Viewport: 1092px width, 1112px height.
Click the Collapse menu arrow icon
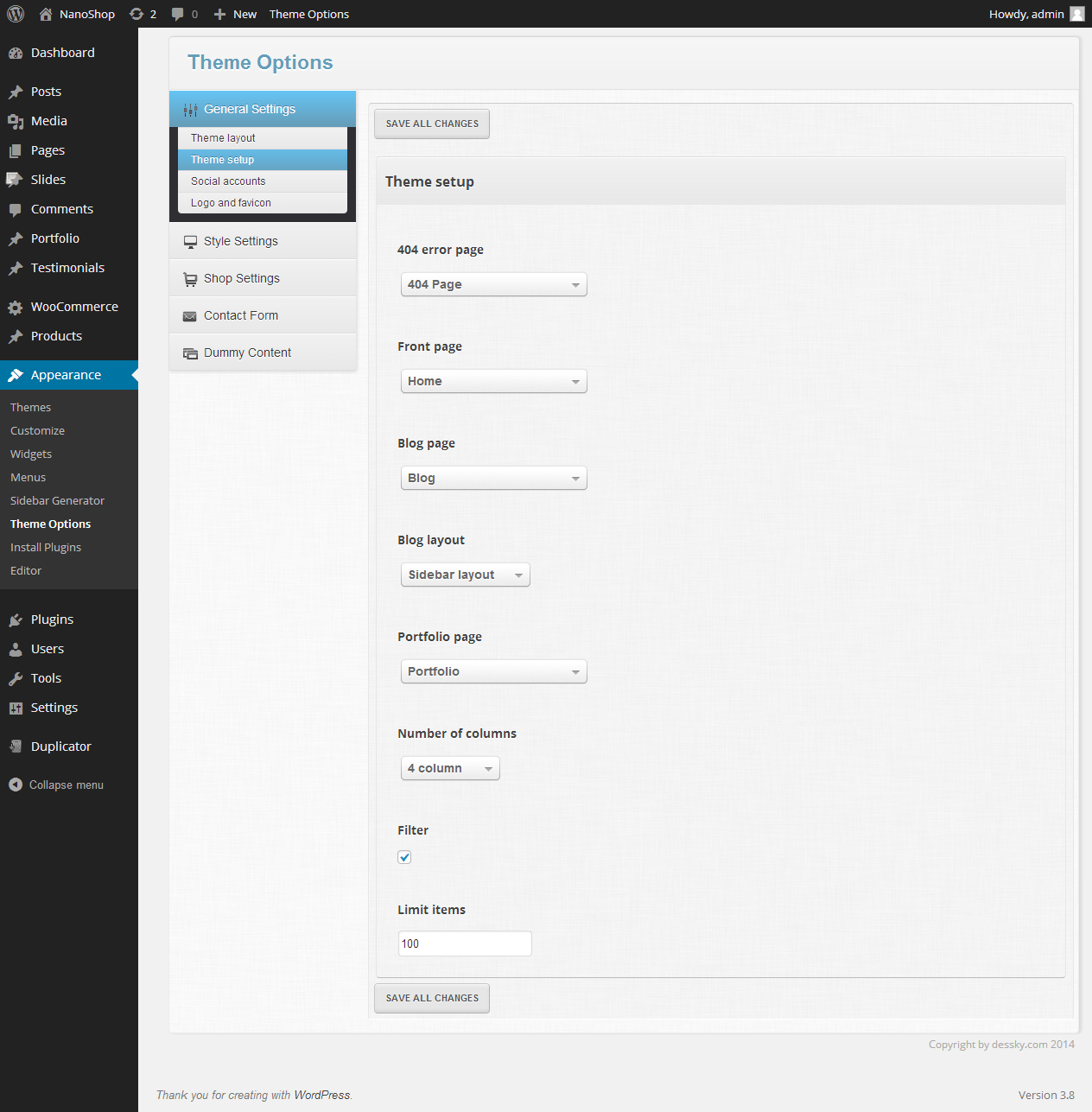[x=16, y=785]
